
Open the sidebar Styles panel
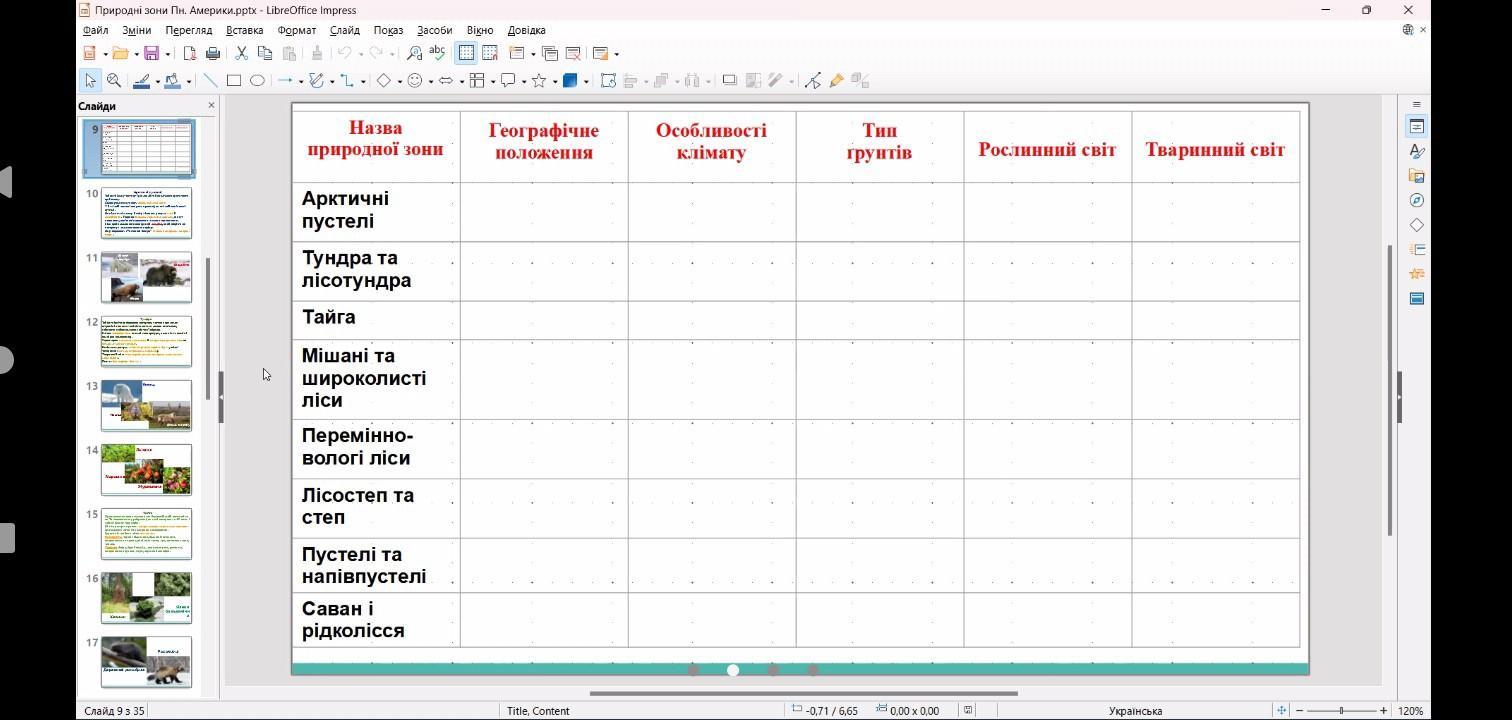pyautogui.click(x=1417, y=151)
